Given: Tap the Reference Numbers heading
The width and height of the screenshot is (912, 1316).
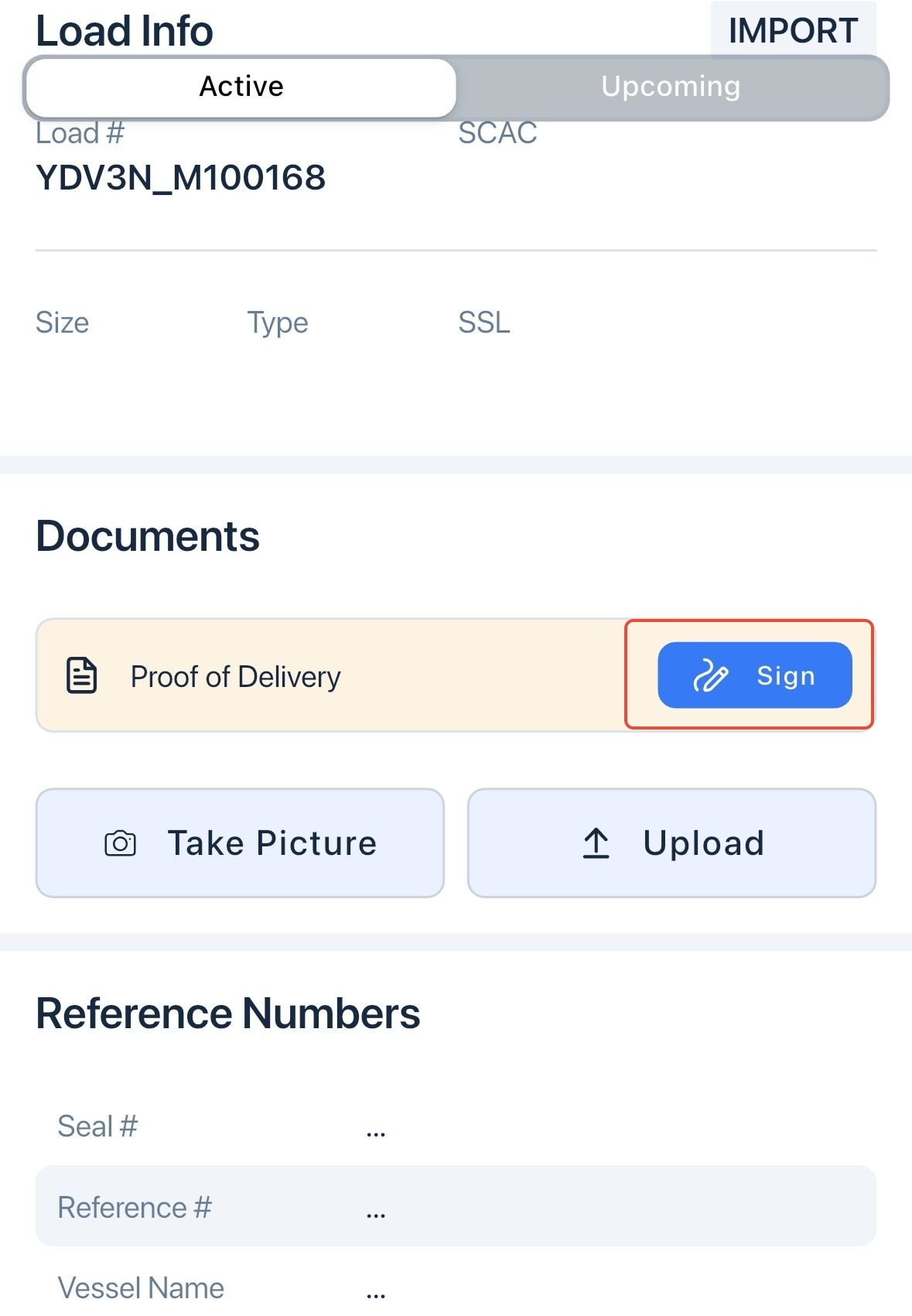Looking at the screenshot, I should point(228,1013).
